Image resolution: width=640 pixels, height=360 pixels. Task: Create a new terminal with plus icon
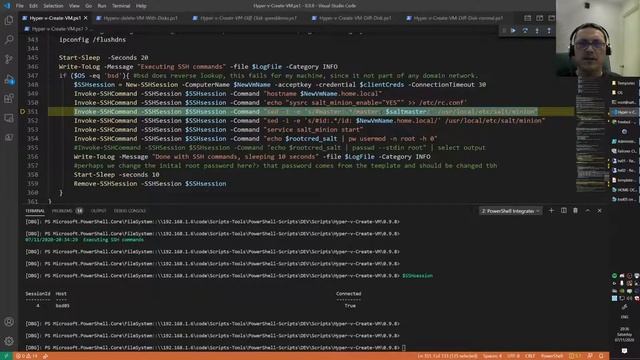pos(551,211)
